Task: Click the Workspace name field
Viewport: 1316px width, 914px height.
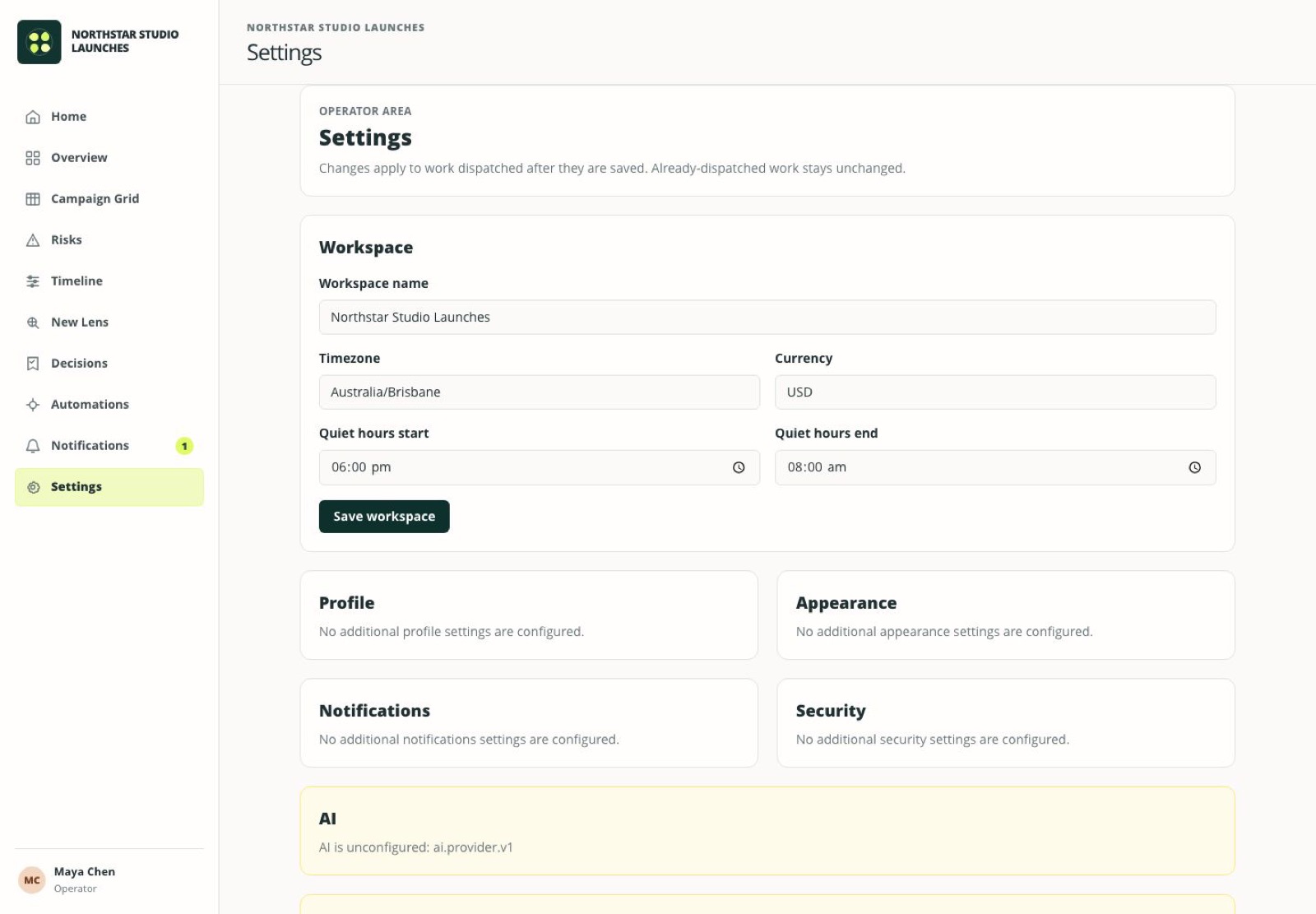Action: [x=767, y=318]
